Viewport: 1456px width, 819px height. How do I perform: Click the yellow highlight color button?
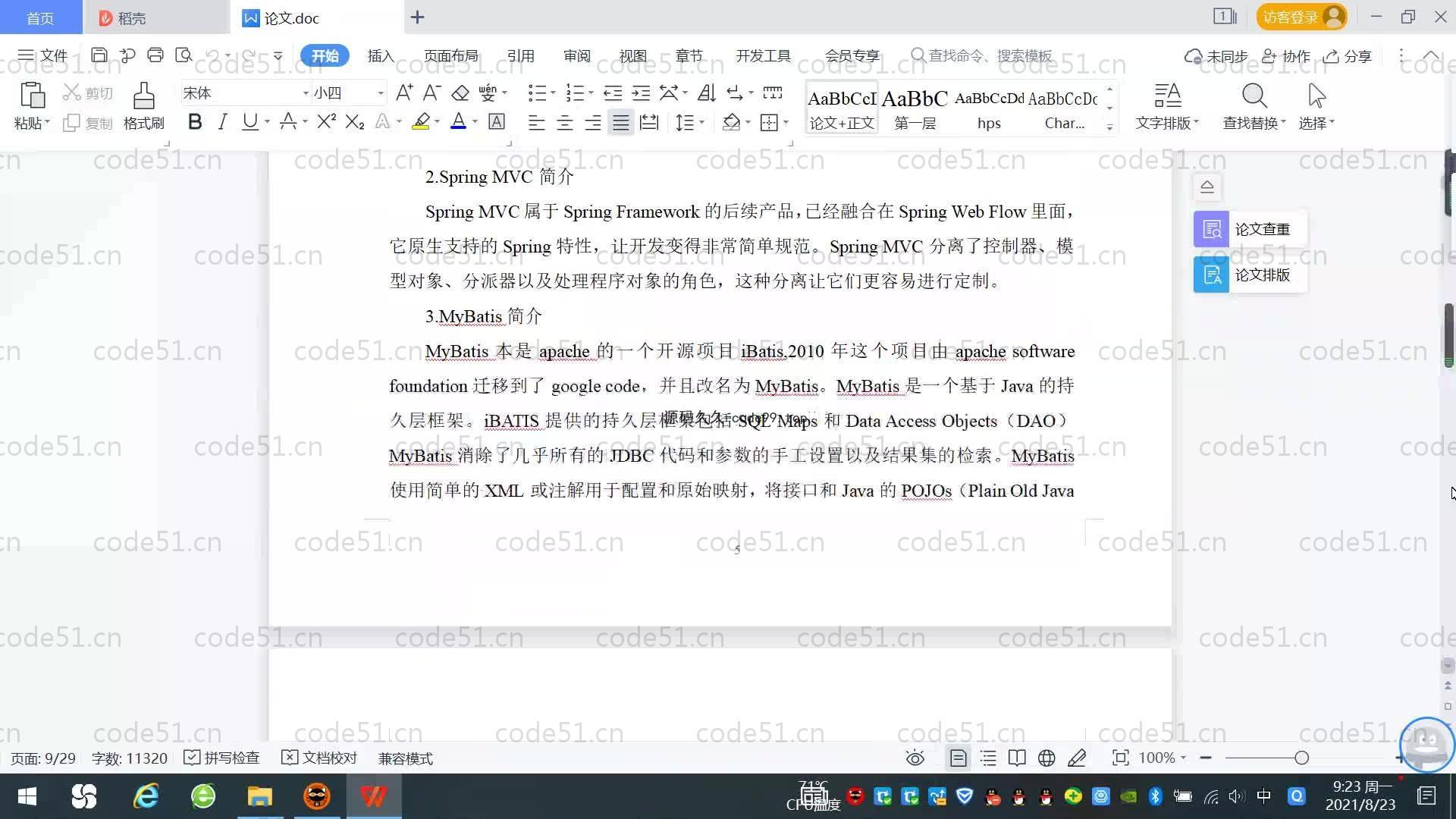tap(421, 121)
